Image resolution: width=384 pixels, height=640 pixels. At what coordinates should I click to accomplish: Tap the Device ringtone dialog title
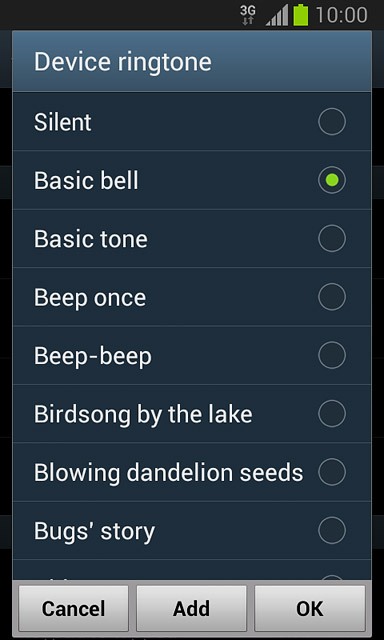point(122,62)
